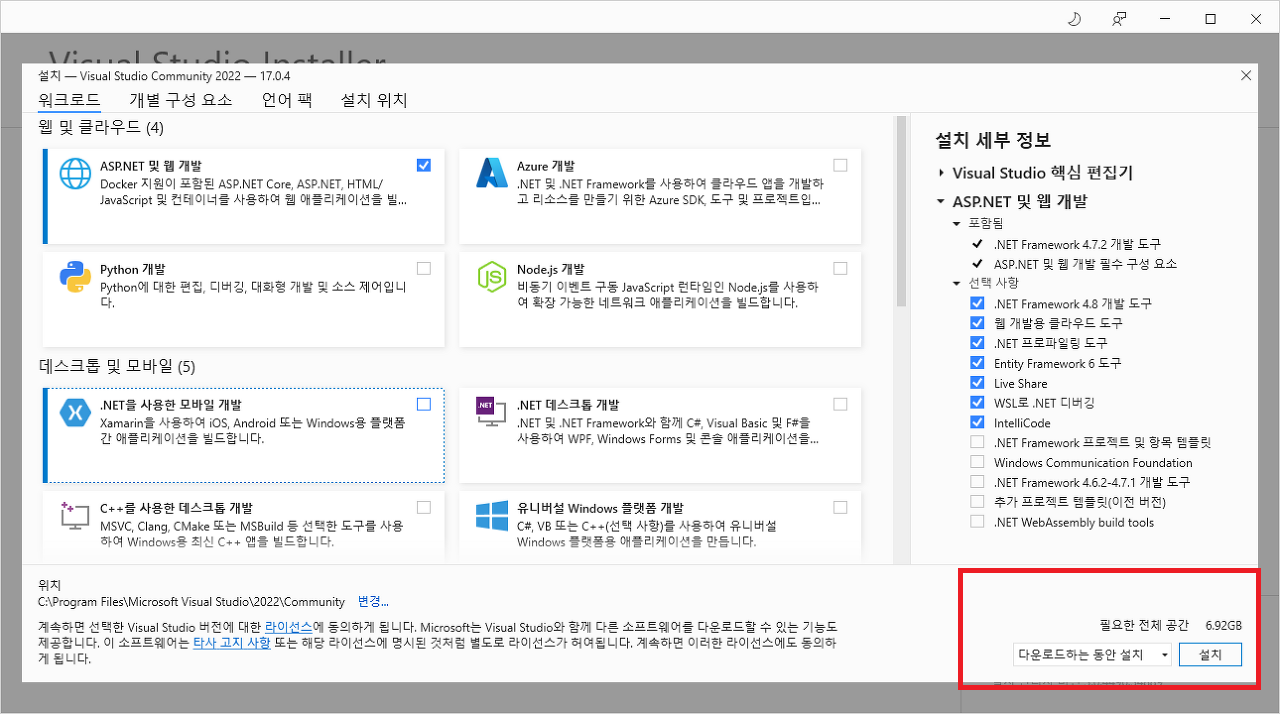Check 추가 프로젝트 템플릿(이전 버전) option
Viewport: 1280px width, 714px height.
click(977, 502)
